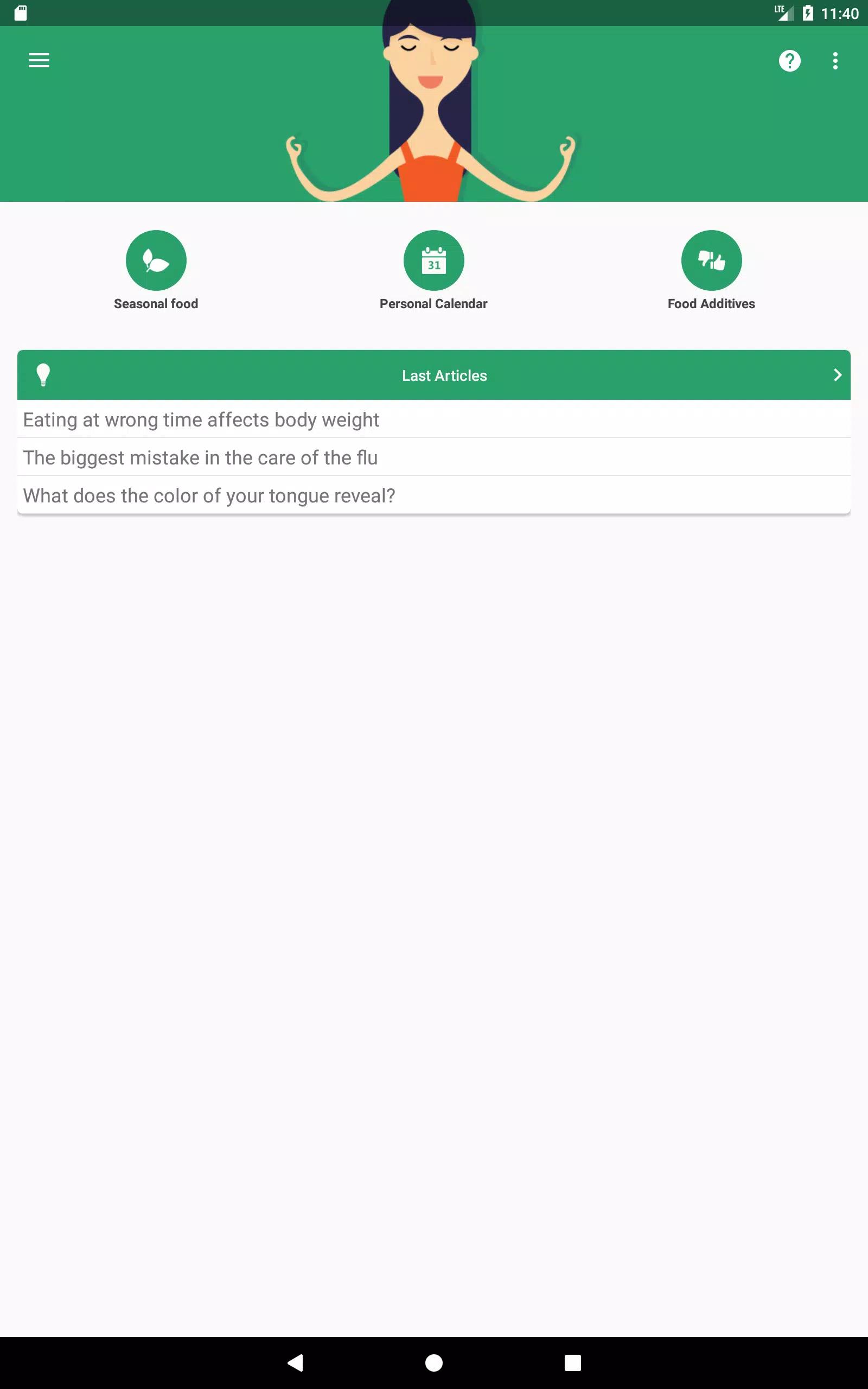Tap the Android home circle button
Viewport: 868px width, 1389px height.
point(433,1362)
